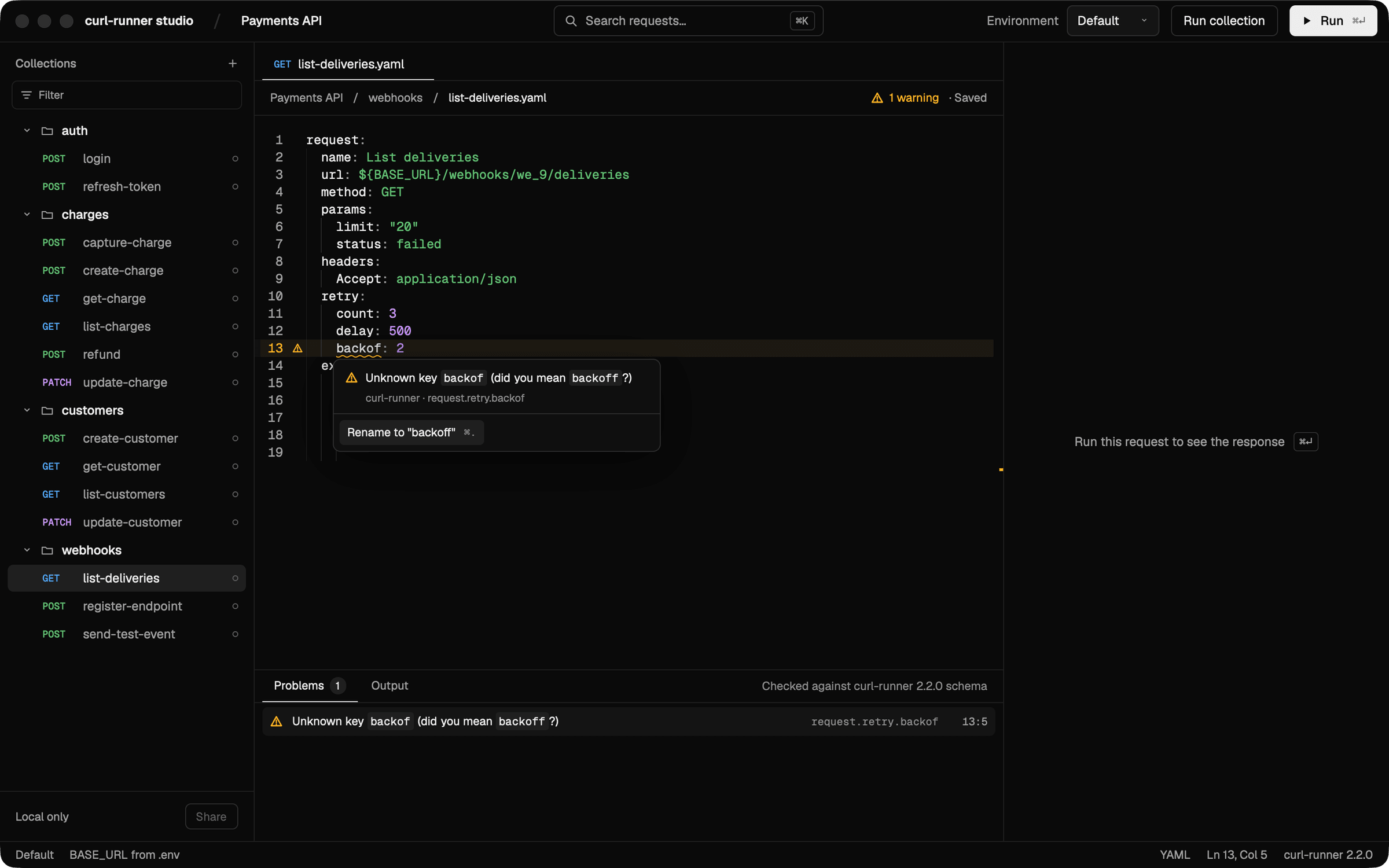Click the enter-key shortcut hint in response pane
Viewport: 1389px width, 868px height.
click(x=1306, y=442)
